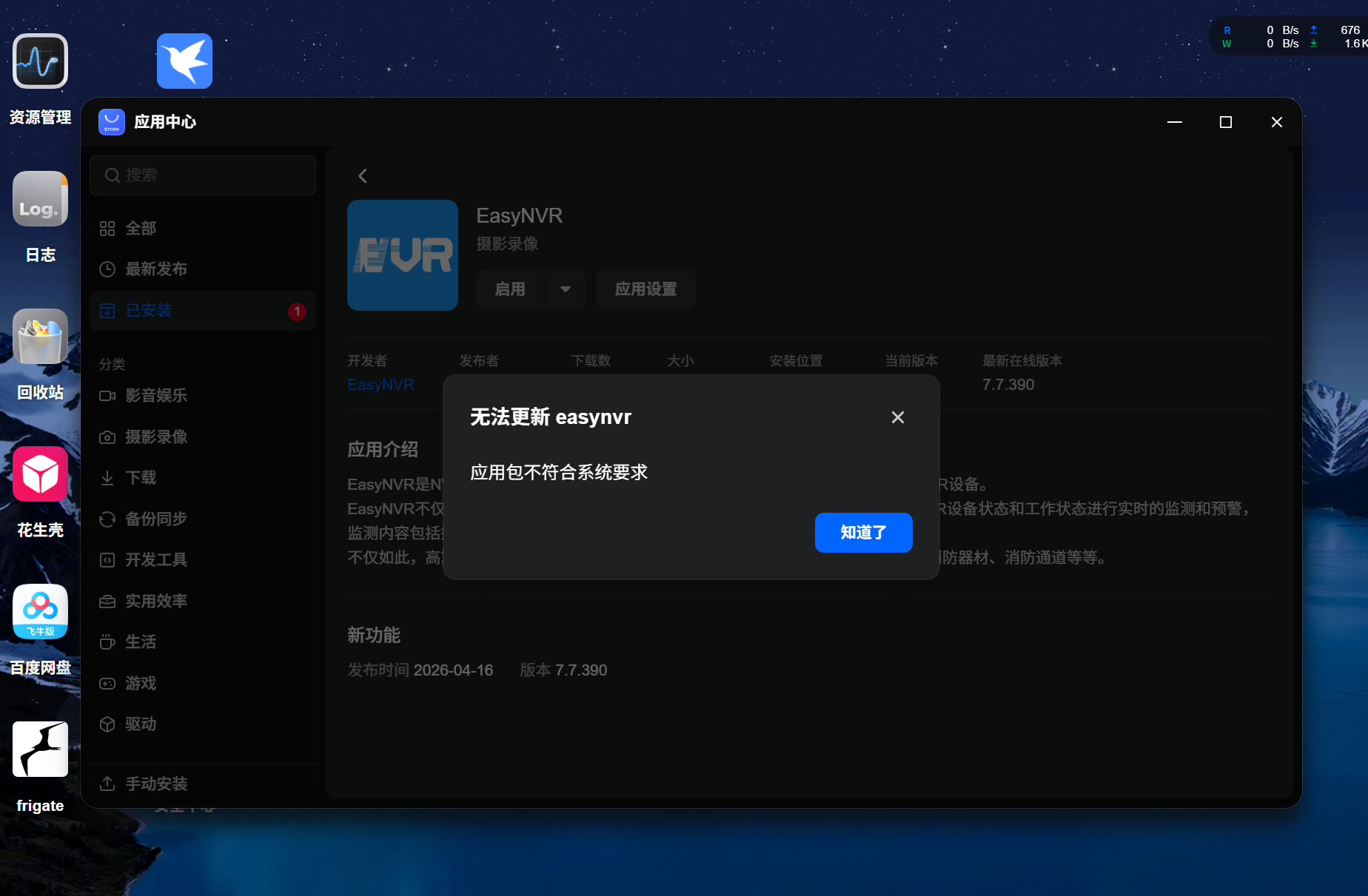1368x896 pixels.
Task: Click the red update badge on 已安装
Action: (x=297, y=311)
